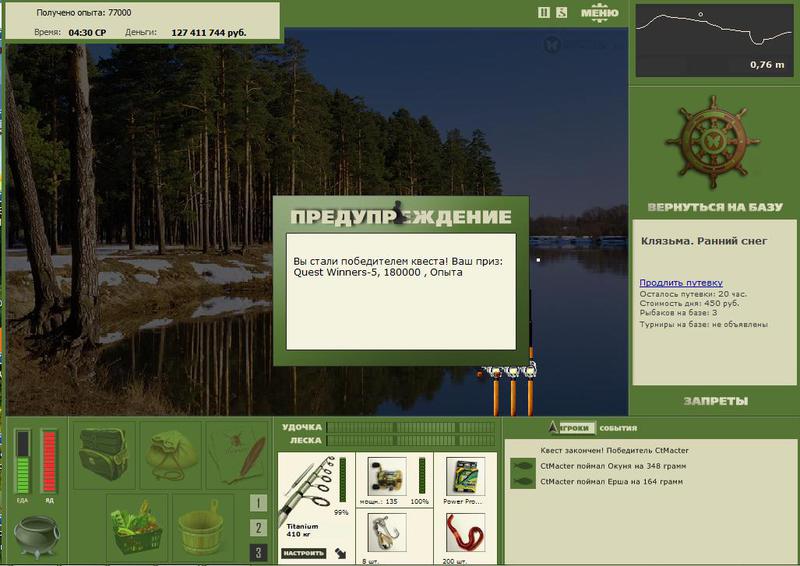This screenshot has width=800, height=566.
Task: Click the white float dot on the water
Action: point(538,260)
